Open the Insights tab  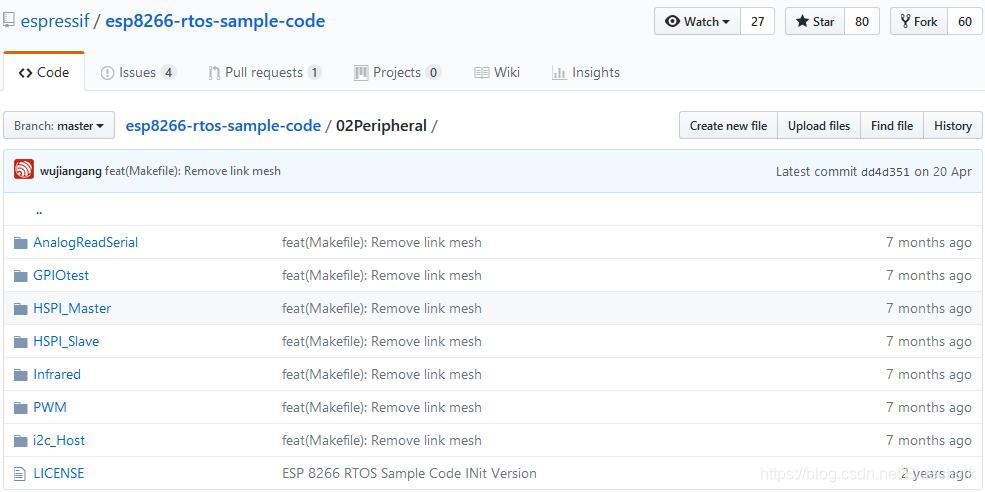(585, 72)
